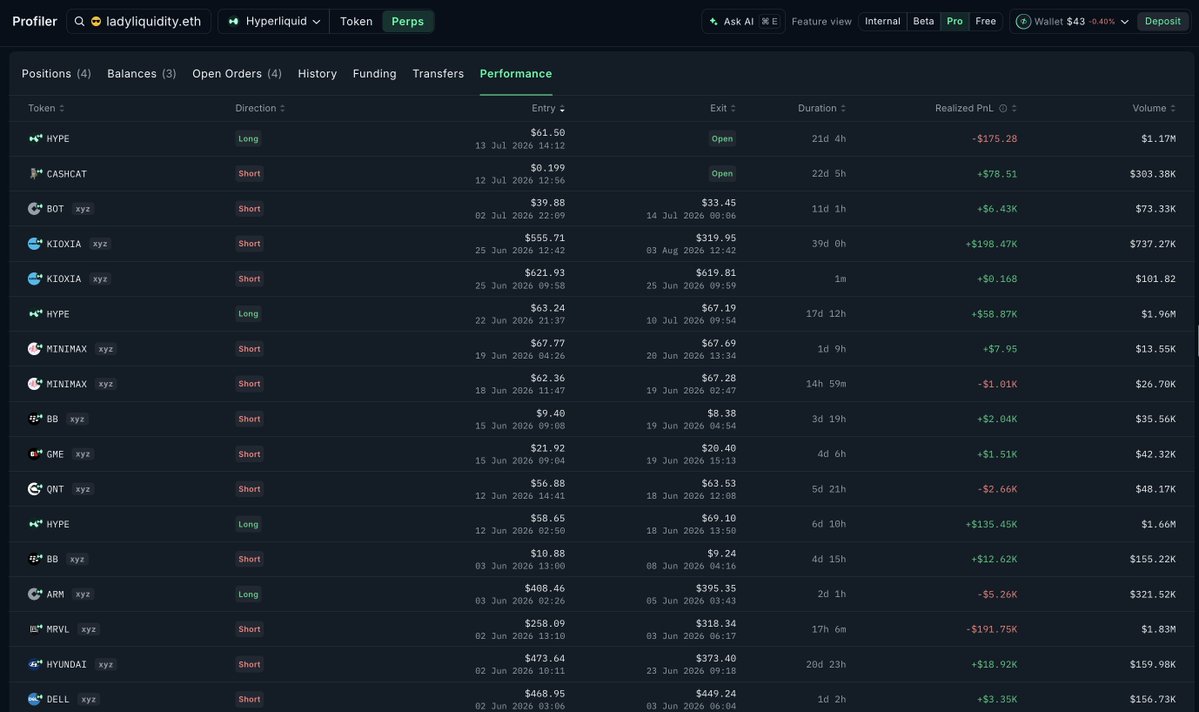This screenshot has height=712, width=1199.
Task: Click the CASHCAT token icon
Action: point(35,174)
